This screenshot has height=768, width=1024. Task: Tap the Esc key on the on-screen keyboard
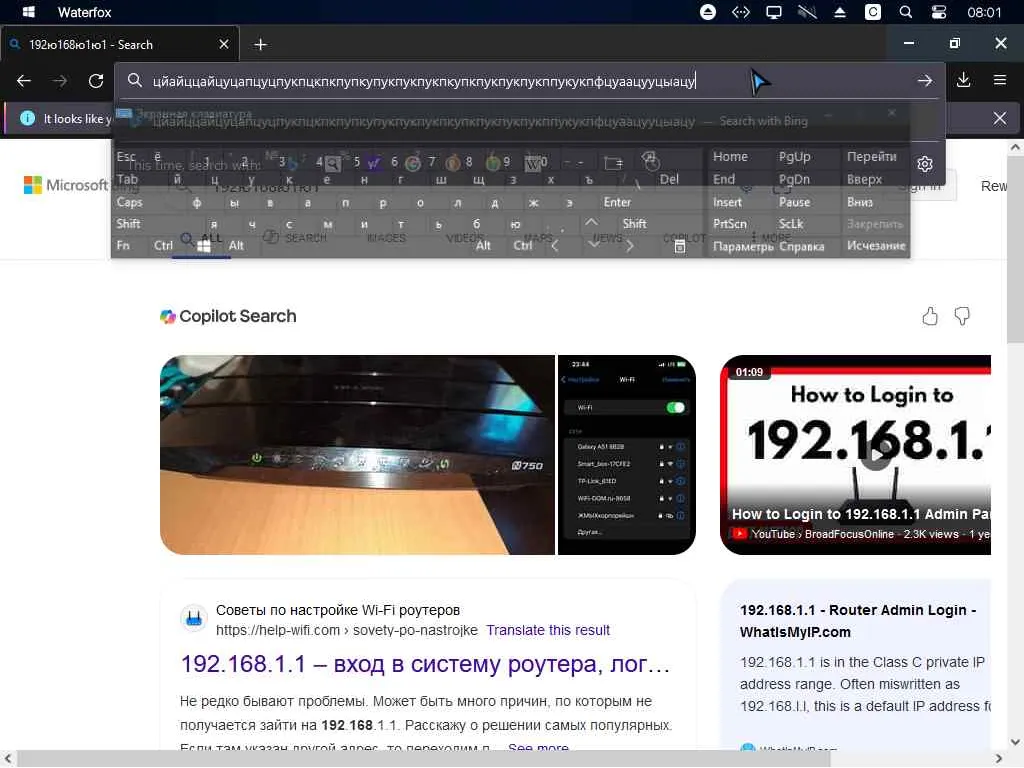126,157
